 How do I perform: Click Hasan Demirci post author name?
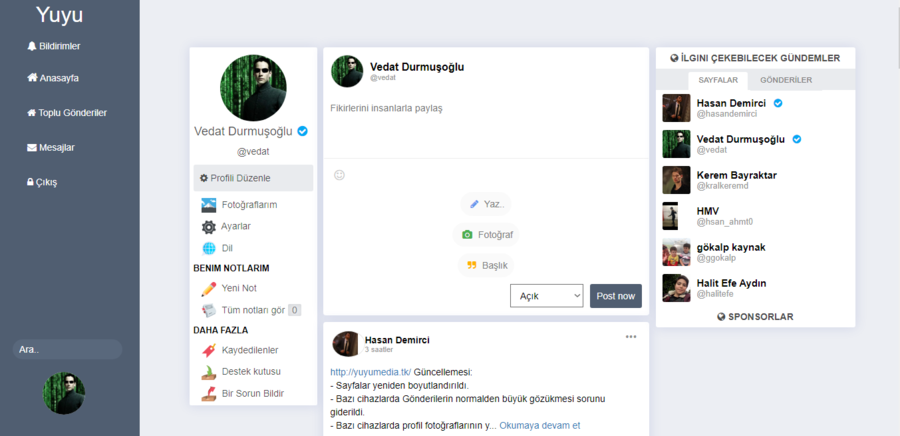[397, 340]
